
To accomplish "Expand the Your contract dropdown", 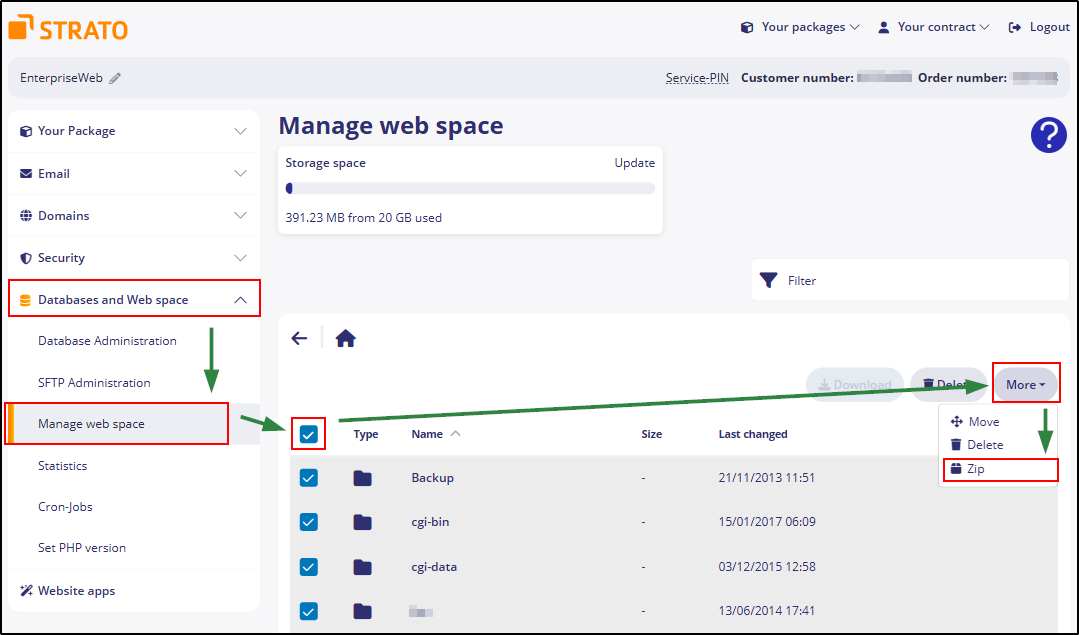I will coord(933,27).
